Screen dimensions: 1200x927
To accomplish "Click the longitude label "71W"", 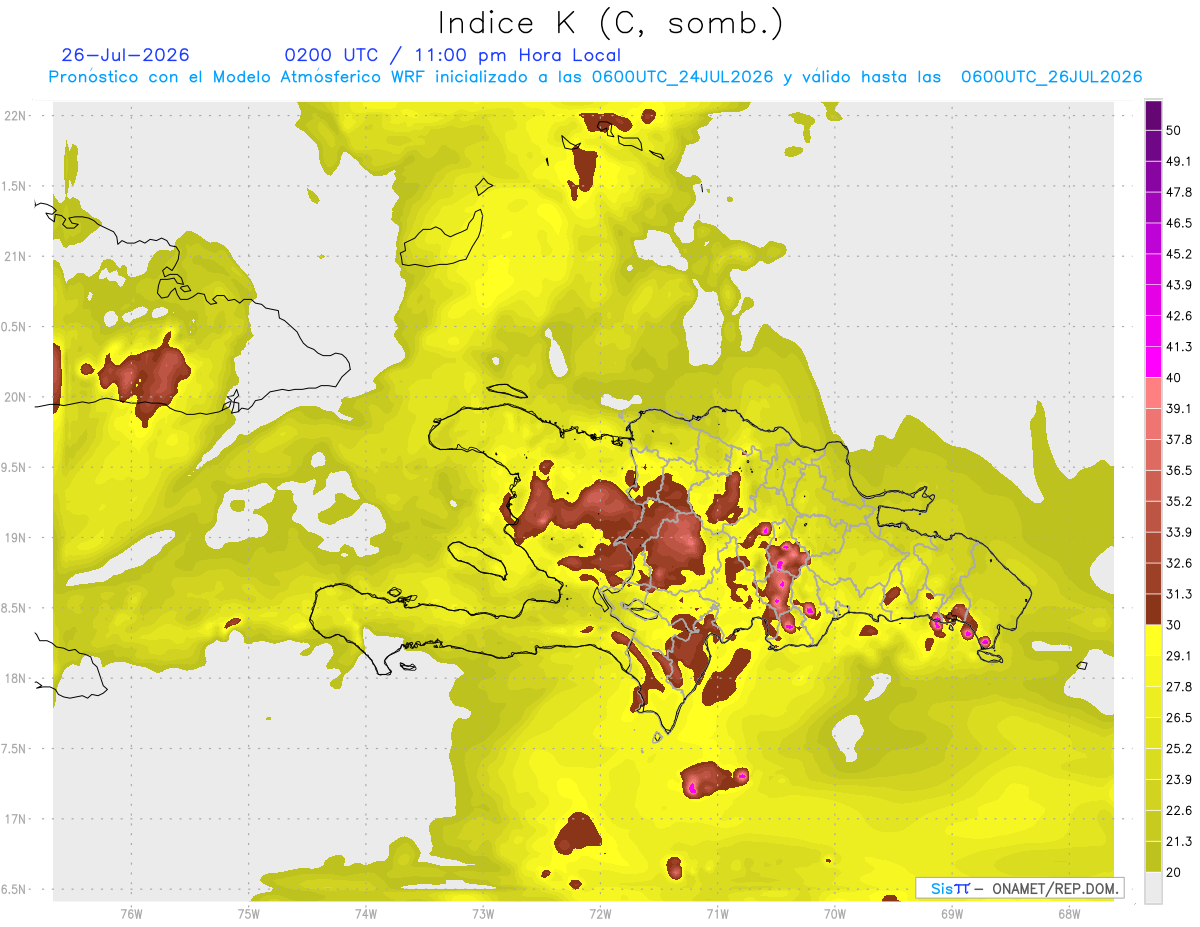I will tap(717, 913).
